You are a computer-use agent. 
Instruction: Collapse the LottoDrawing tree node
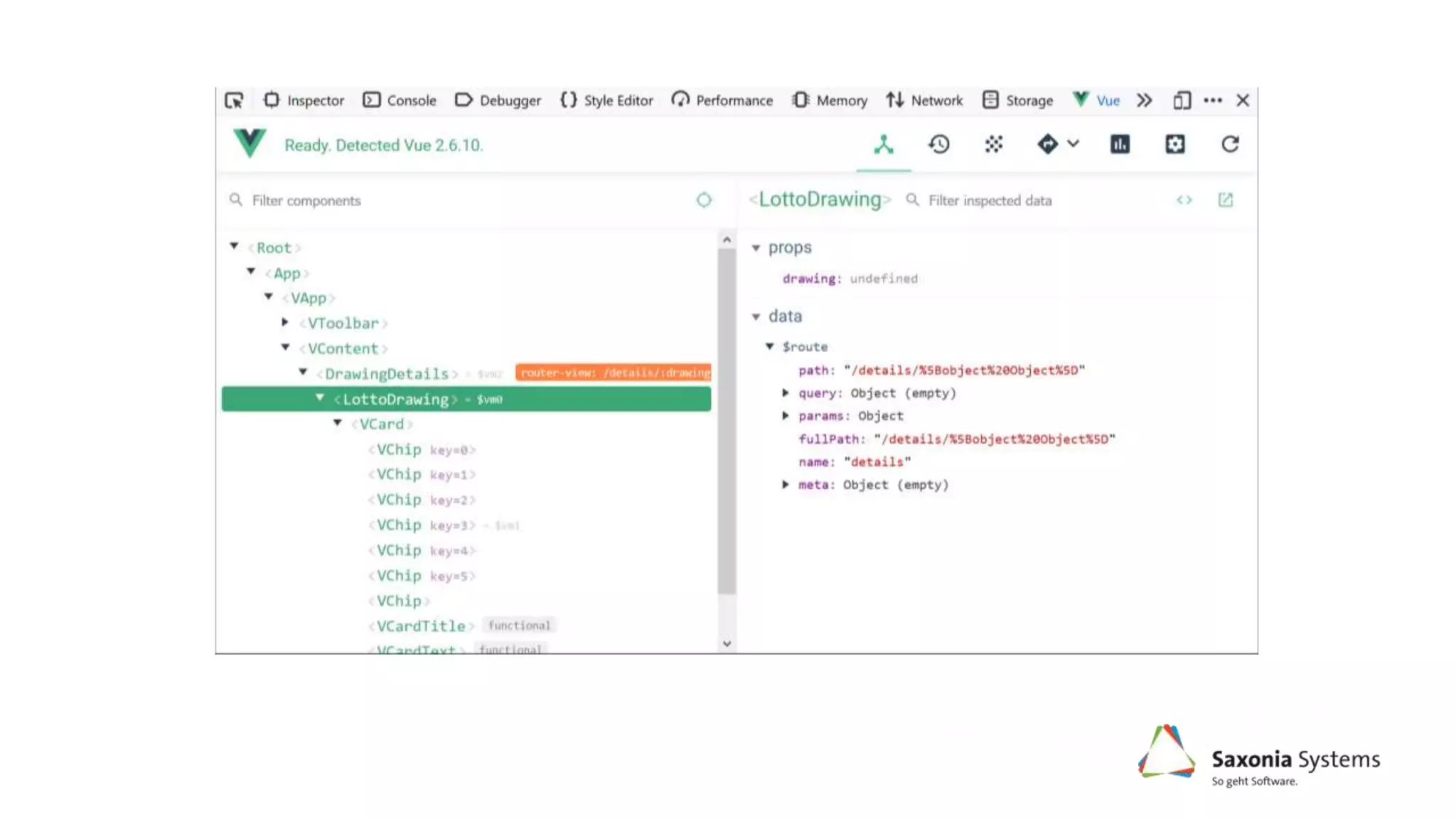[320, 397]
